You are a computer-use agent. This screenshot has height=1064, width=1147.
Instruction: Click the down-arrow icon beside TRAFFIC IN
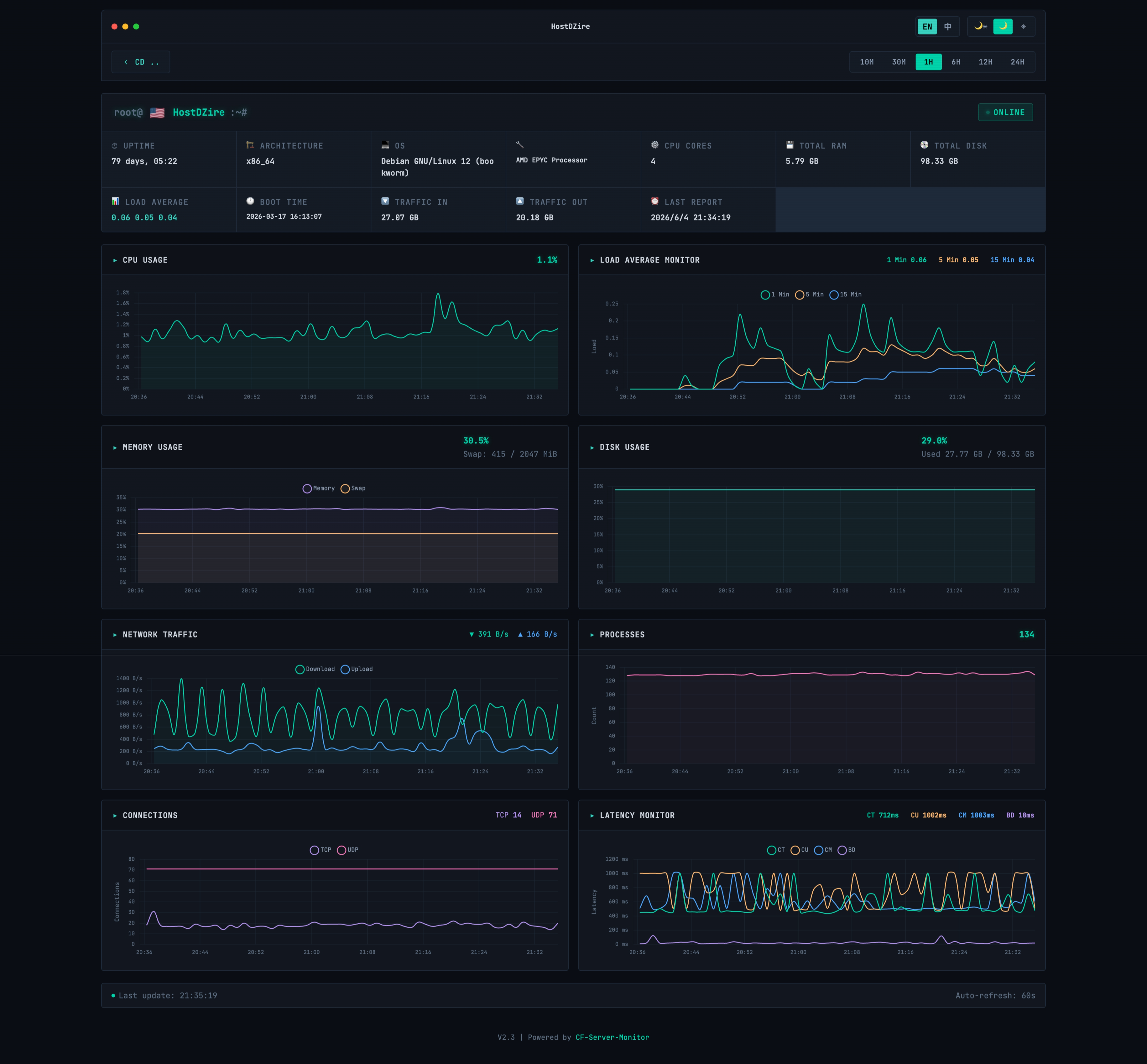coord(385,201)
